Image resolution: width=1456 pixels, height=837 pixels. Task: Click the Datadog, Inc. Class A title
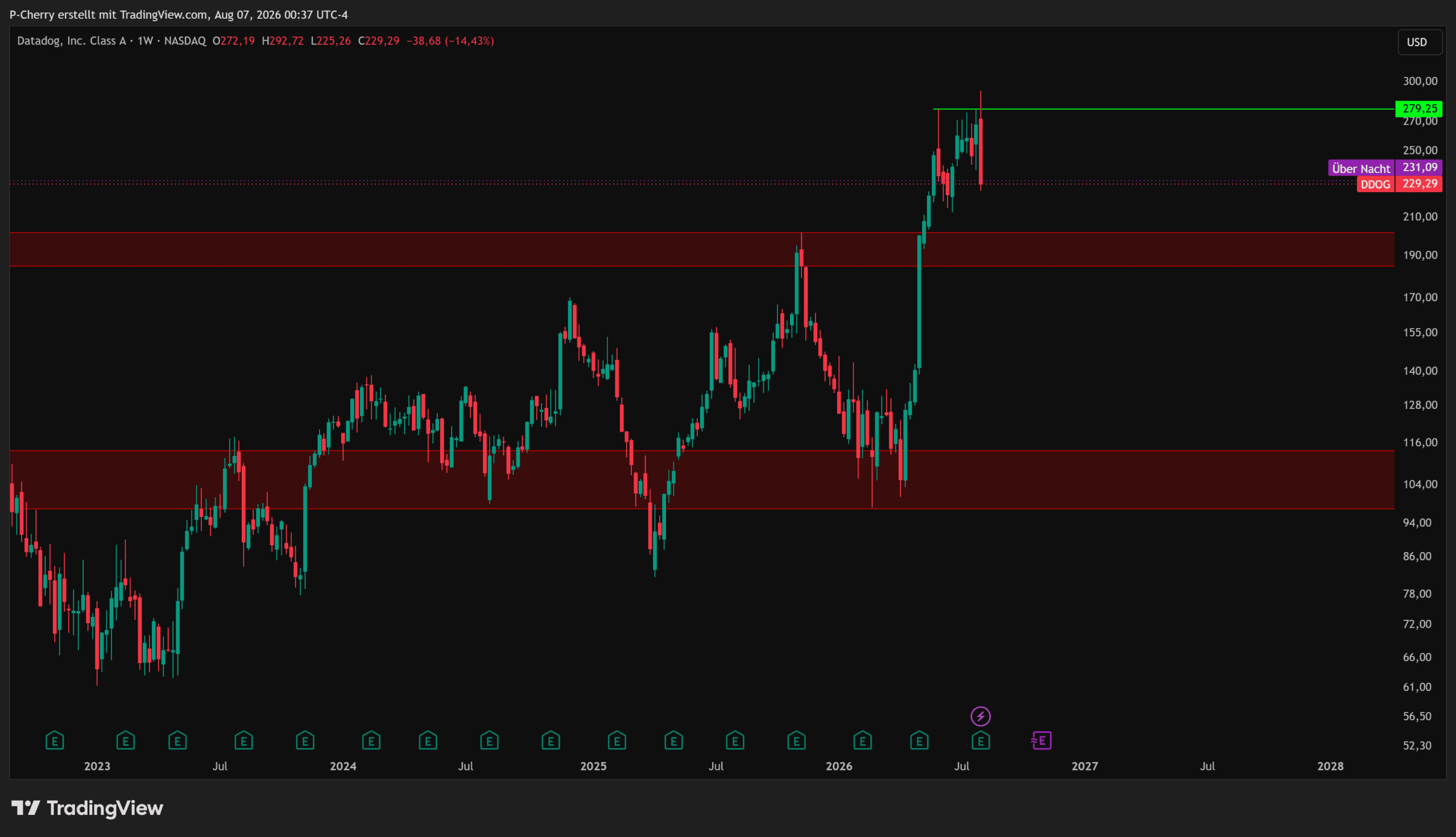coord(71,41)
